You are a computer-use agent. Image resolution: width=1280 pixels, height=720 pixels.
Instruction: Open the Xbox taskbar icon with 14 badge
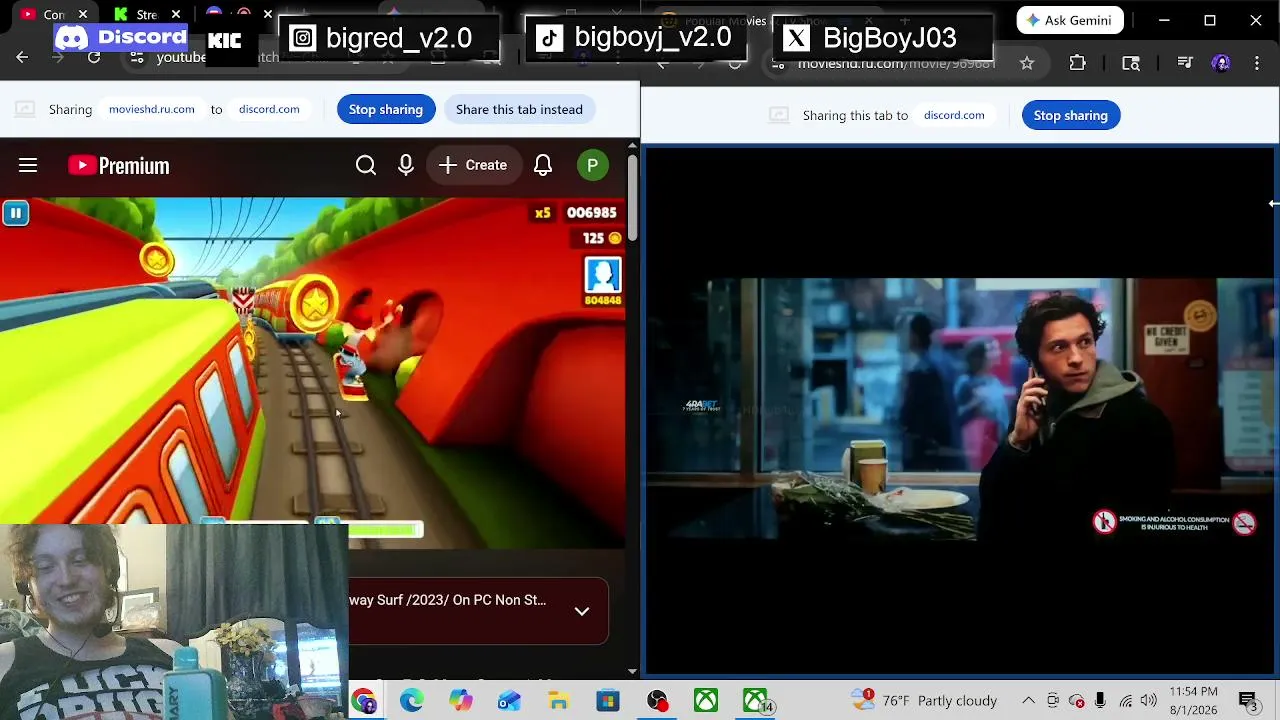click(x=756, y=701)
